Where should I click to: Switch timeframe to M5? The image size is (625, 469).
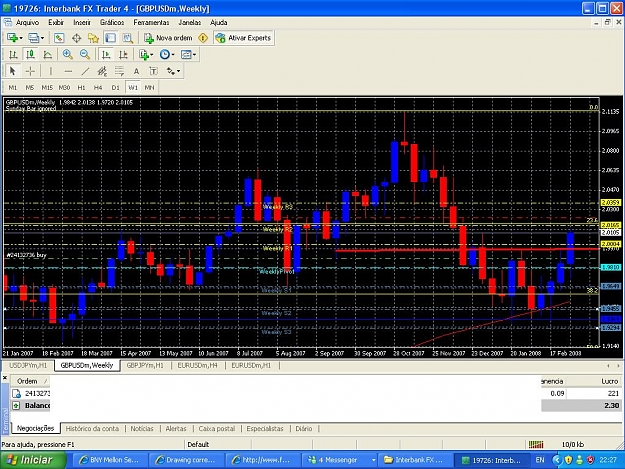coord(29,87)
